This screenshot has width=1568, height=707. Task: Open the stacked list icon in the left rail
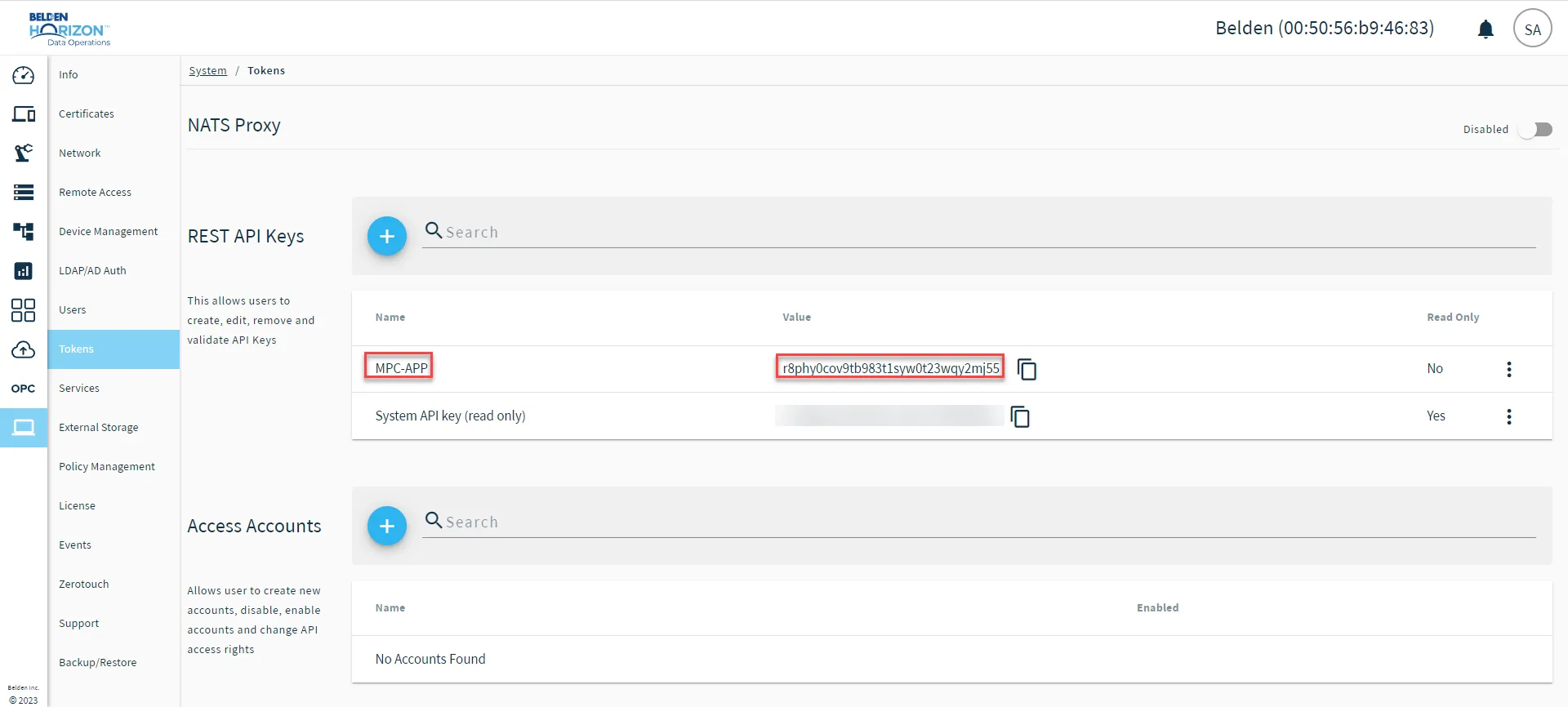[24, 192]
